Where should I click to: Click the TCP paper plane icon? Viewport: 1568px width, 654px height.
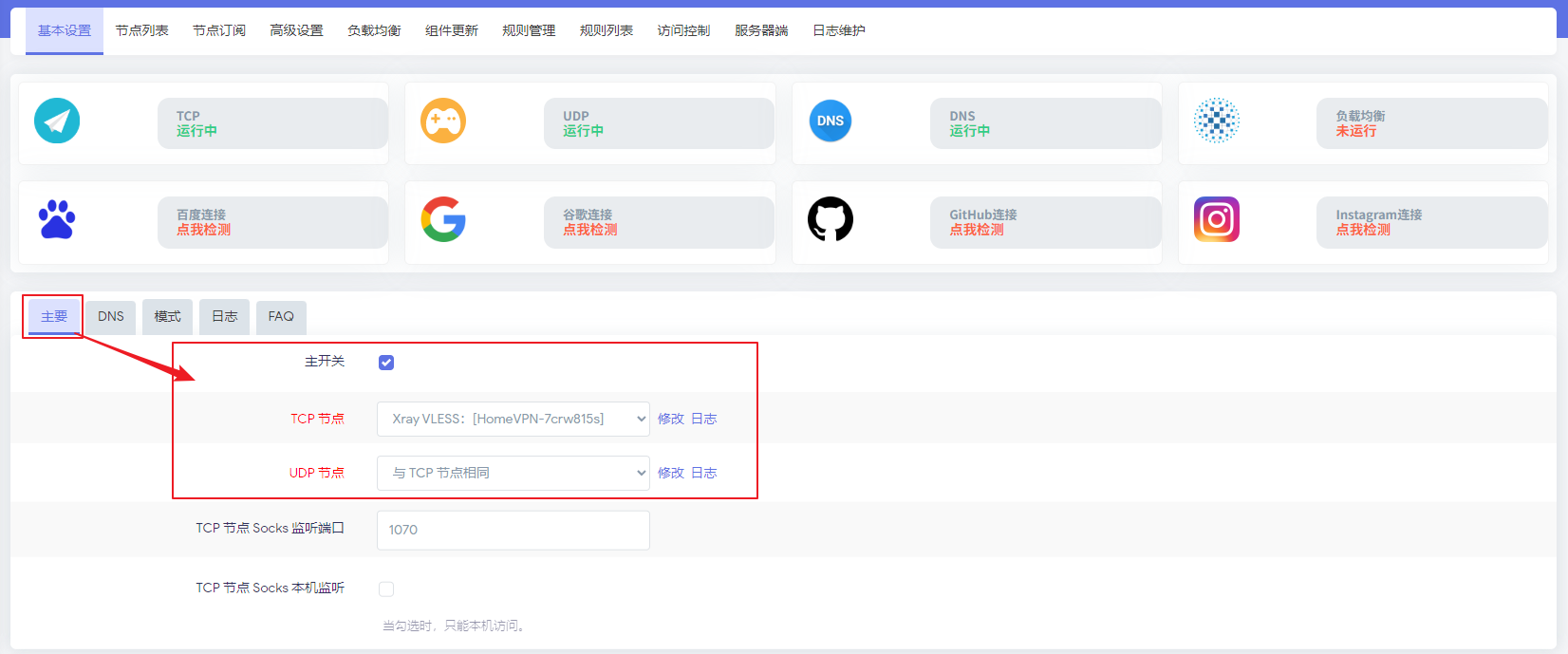pos(57,121)
